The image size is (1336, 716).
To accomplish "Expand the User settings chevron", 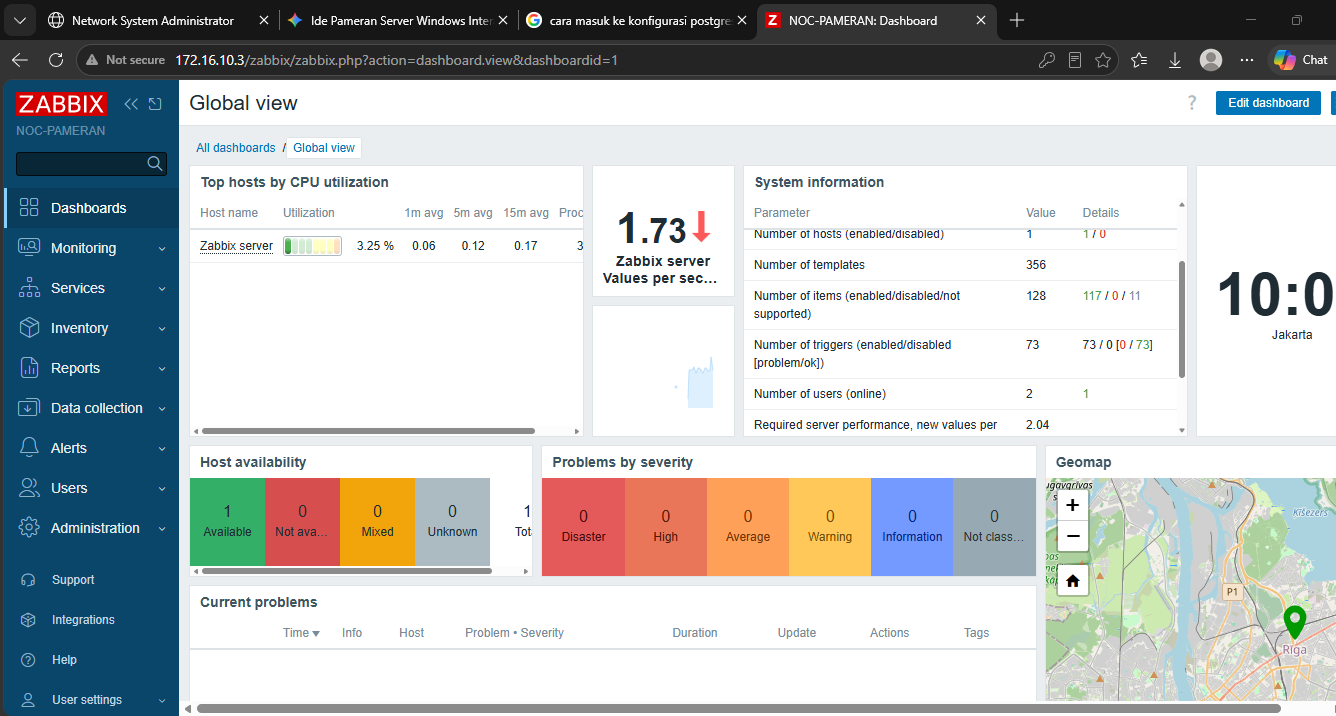I will tap(162, 701).
